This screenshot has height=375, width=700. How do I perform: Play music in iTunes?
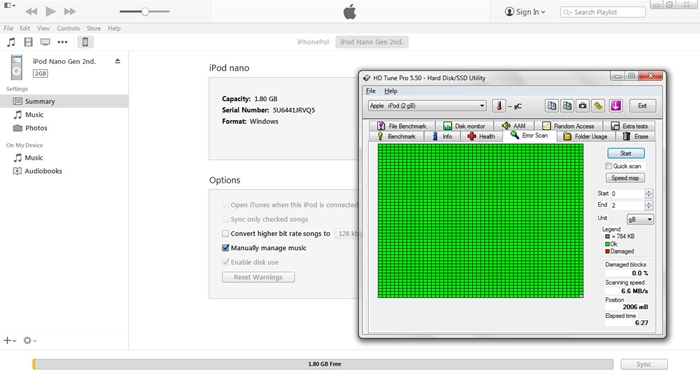(x=50, y=11)
